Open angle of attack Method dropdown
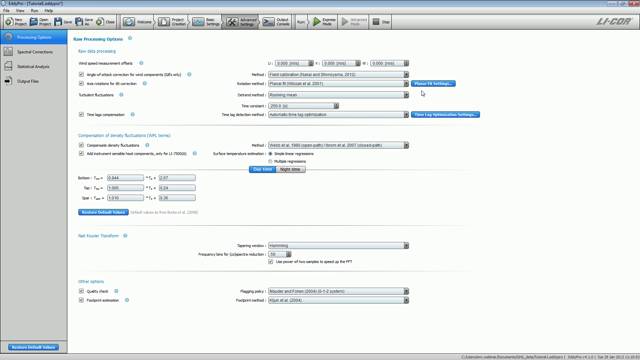The image size is (640, 360). [338, 74]
